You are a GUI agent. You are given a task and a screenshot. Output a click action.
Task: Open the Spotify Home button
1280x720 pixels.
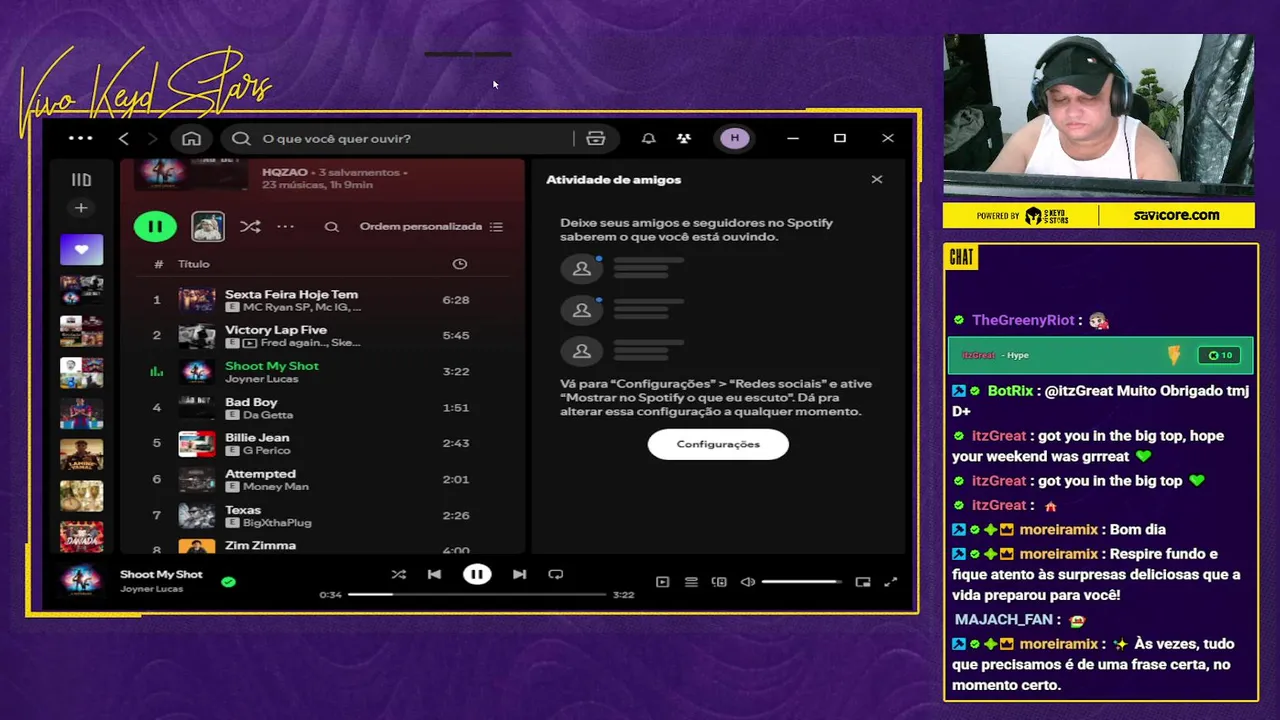coord(191,138)
